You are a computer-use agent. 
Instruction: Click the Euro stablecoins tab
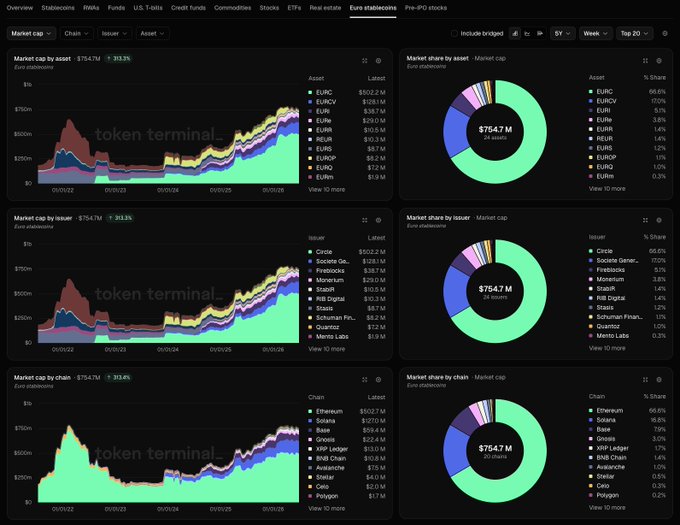coord(373,8)
